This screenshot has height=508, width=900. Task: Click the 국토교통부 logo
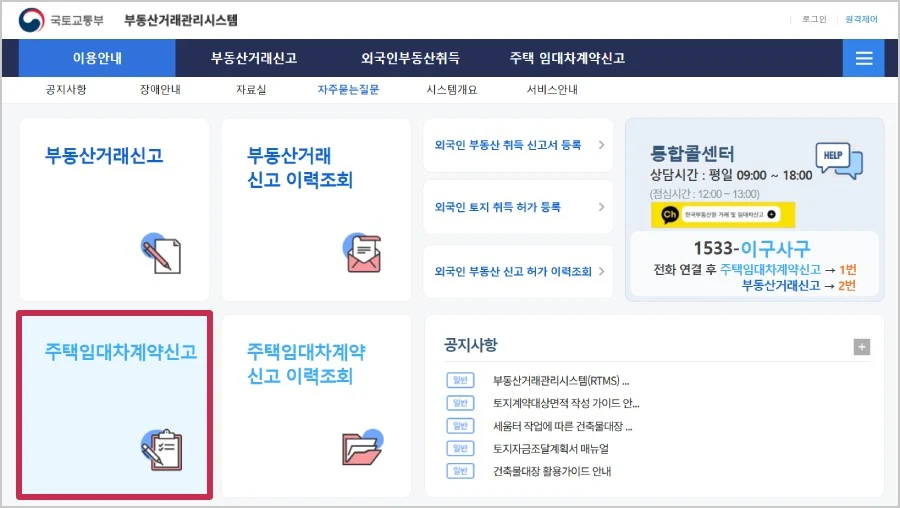pos(60,20)
